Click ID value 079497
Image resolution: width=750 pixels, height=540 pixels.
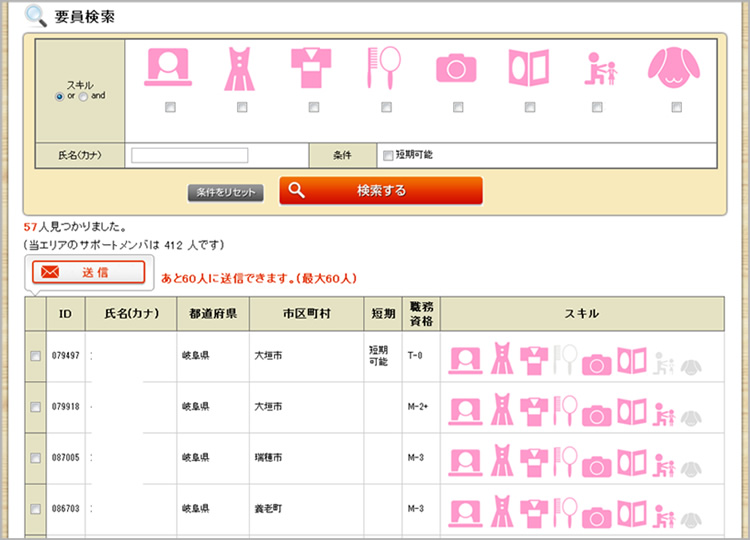(66, 356)
